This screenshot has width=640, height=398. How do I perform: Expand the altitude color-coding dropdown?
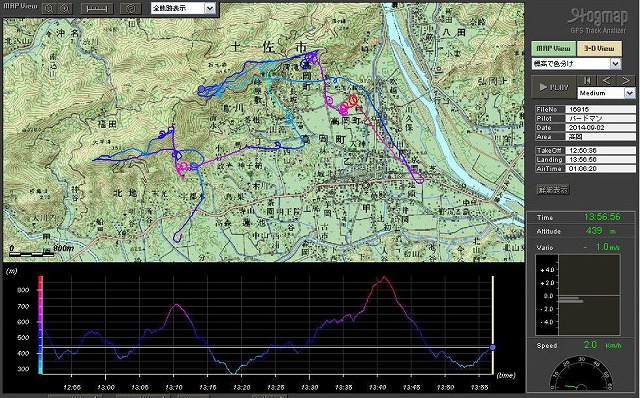576,64
